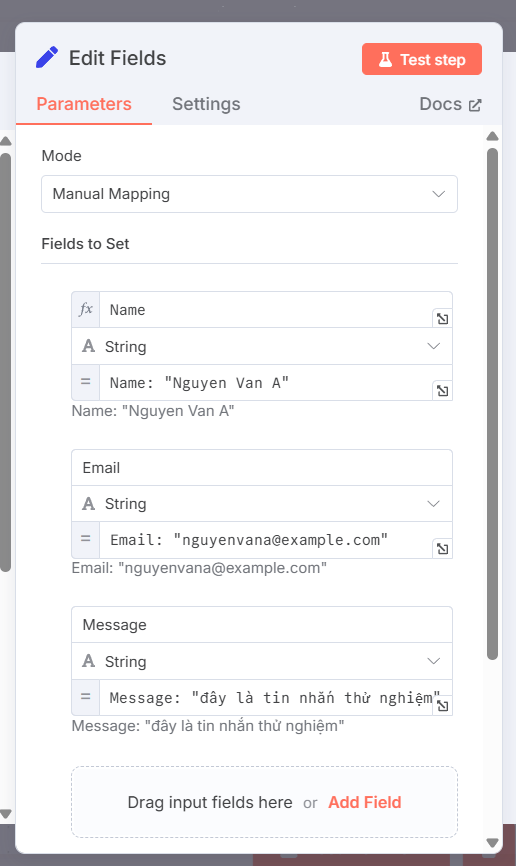516x866 pixels.
Task: Click the Edit Fields pencil icon
Action: [x=47, y=57]
